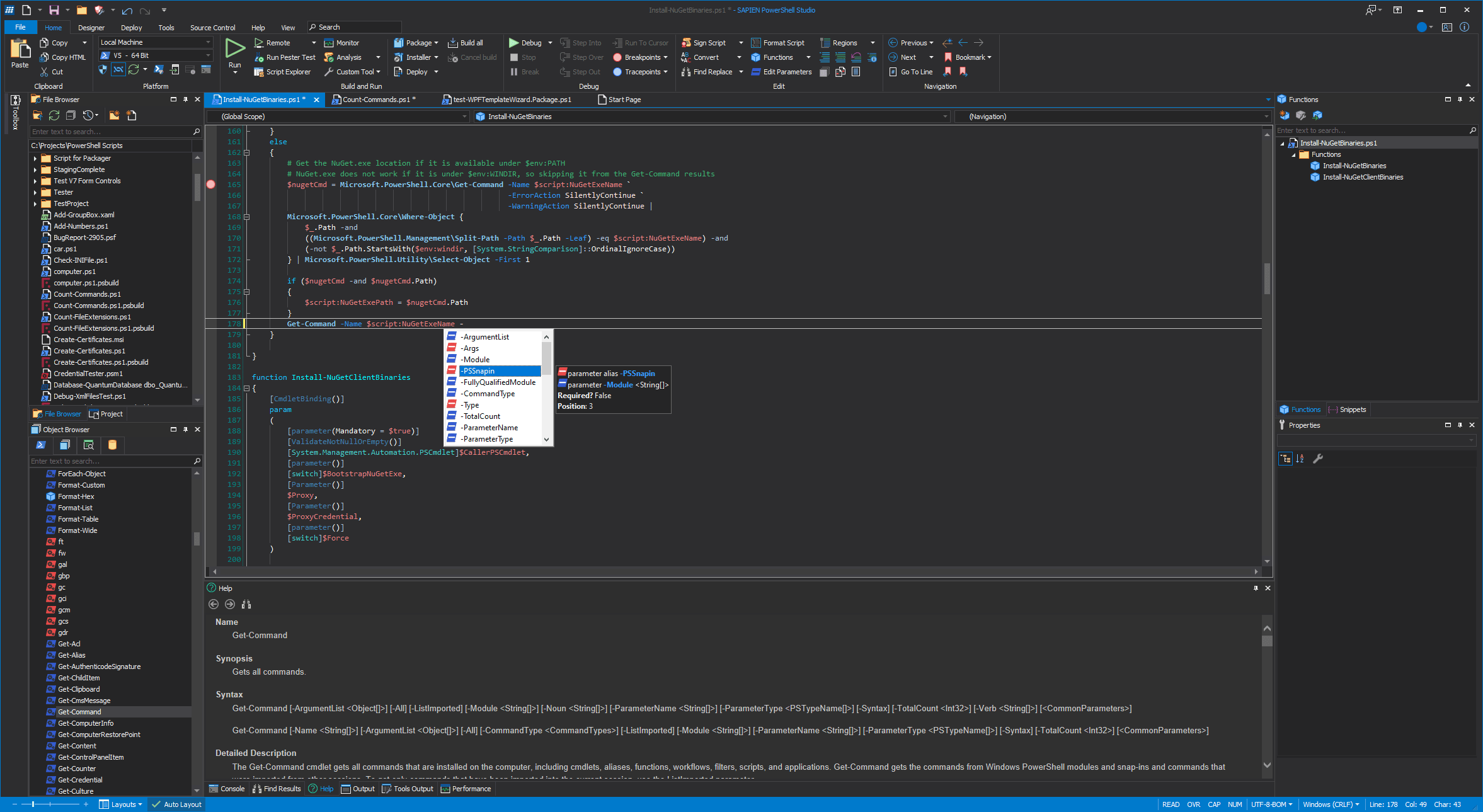Screen dimensions: 1483x812
Task: Click the elevated shield icon in Platform group
Action: 103,70
